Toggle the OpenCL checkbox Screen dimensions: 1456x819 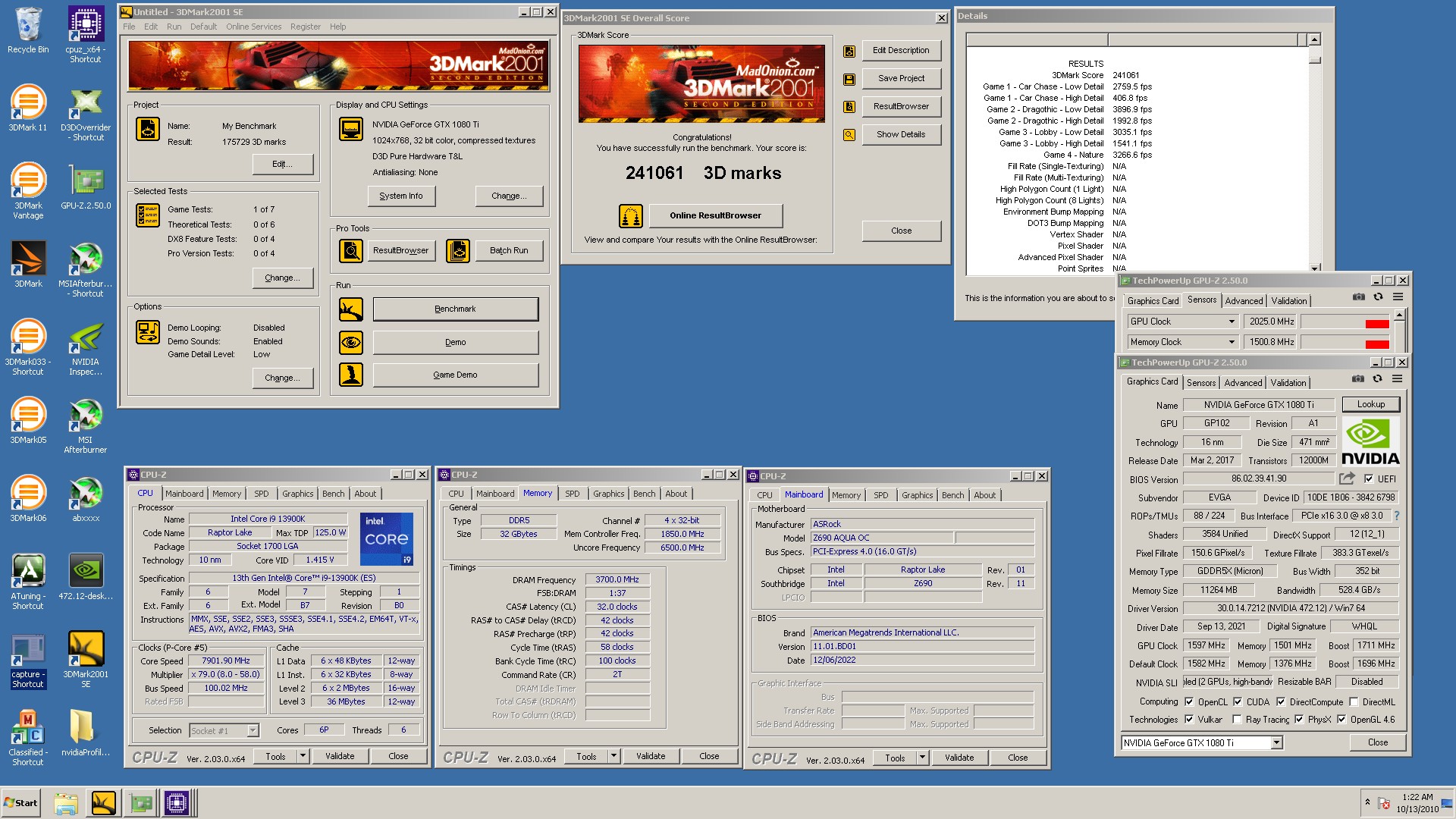point(1189,702)
